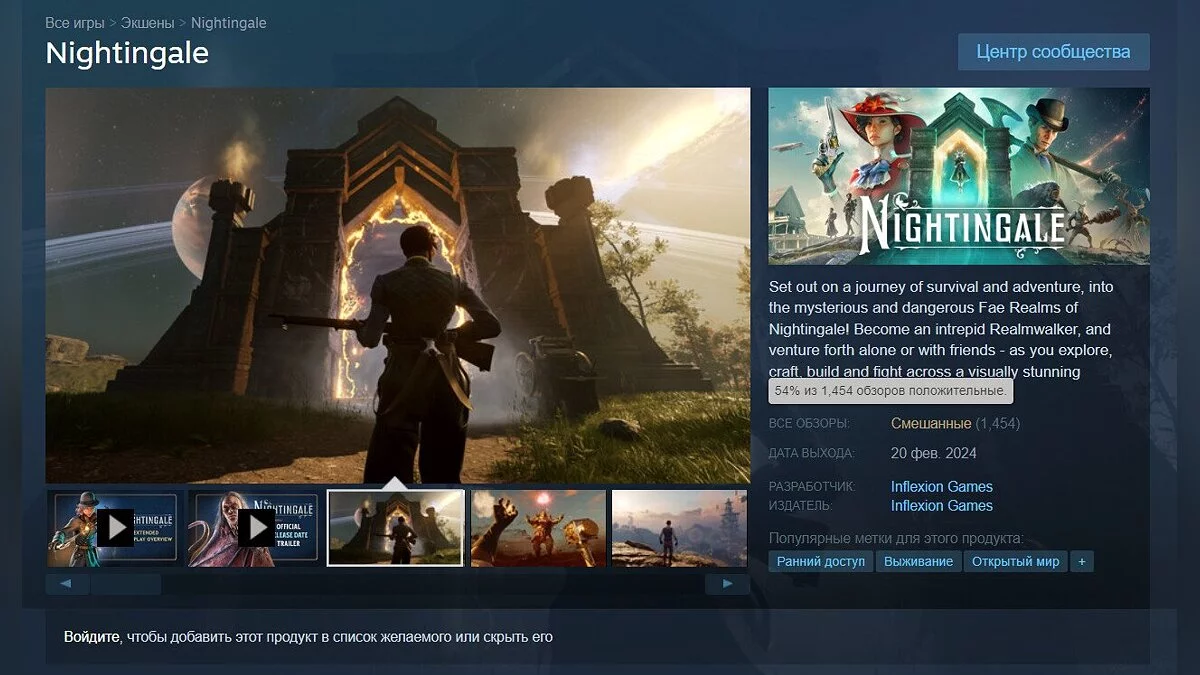
Task: Click the 54% positive reviews tooltip
Action: coord(890,390)
